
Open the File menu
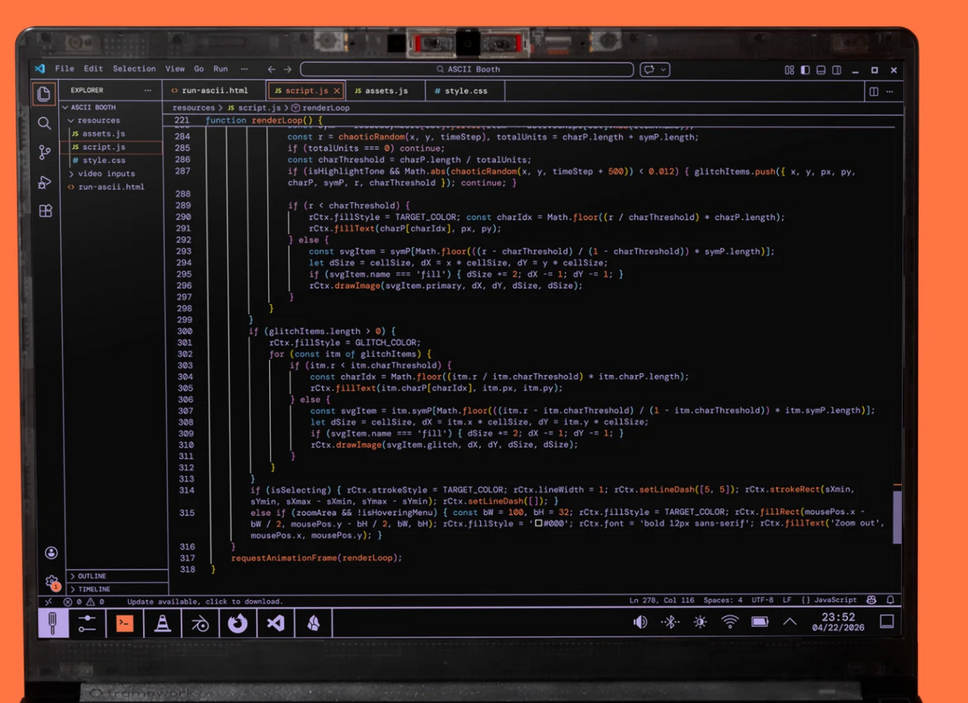point(64,69)
